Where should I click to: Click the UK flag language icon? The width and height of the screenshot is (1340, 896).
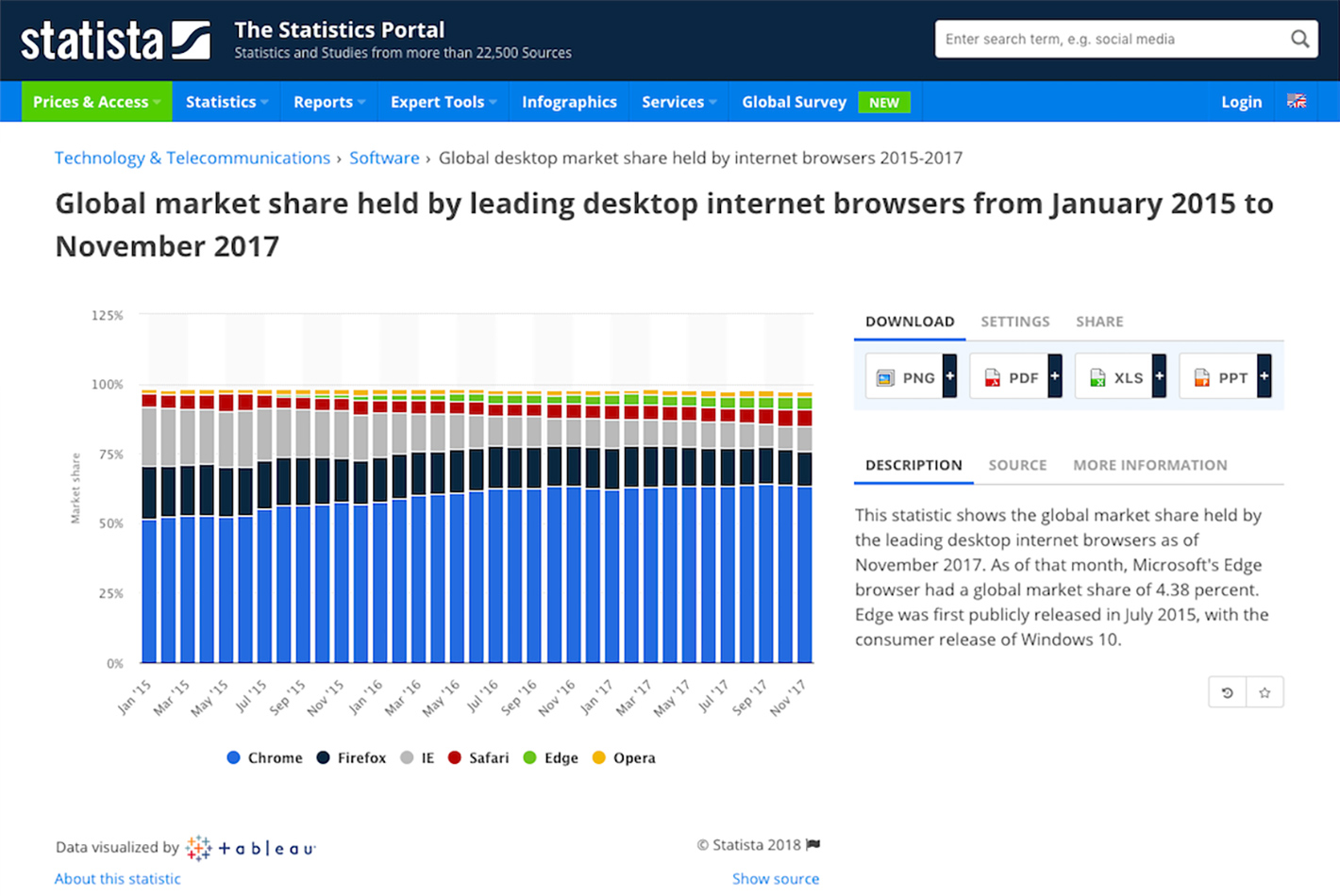pyautogui.click(x=1297, y=102)
